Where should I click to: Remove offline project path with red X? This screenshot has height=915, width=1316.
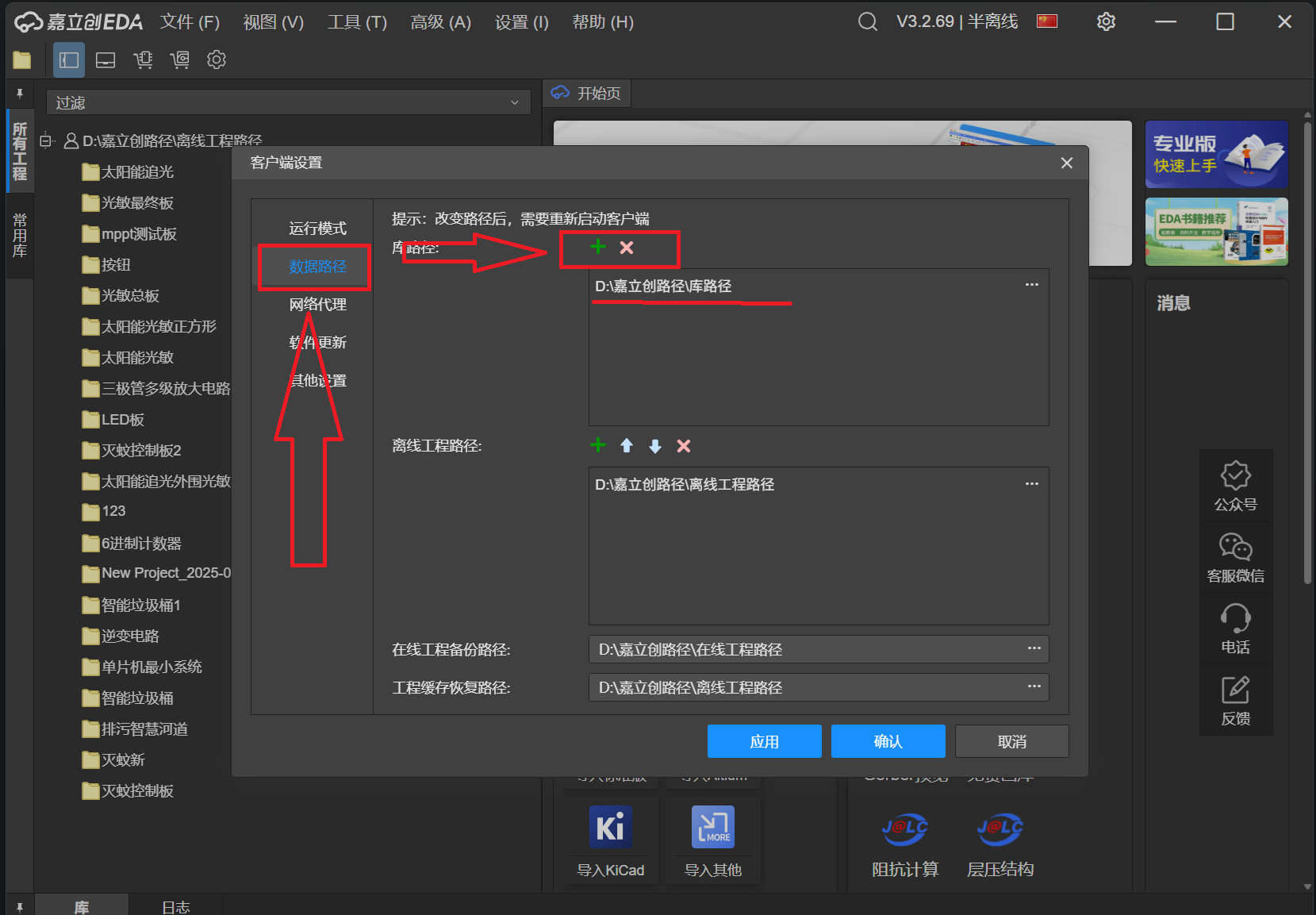click(684, 446)
